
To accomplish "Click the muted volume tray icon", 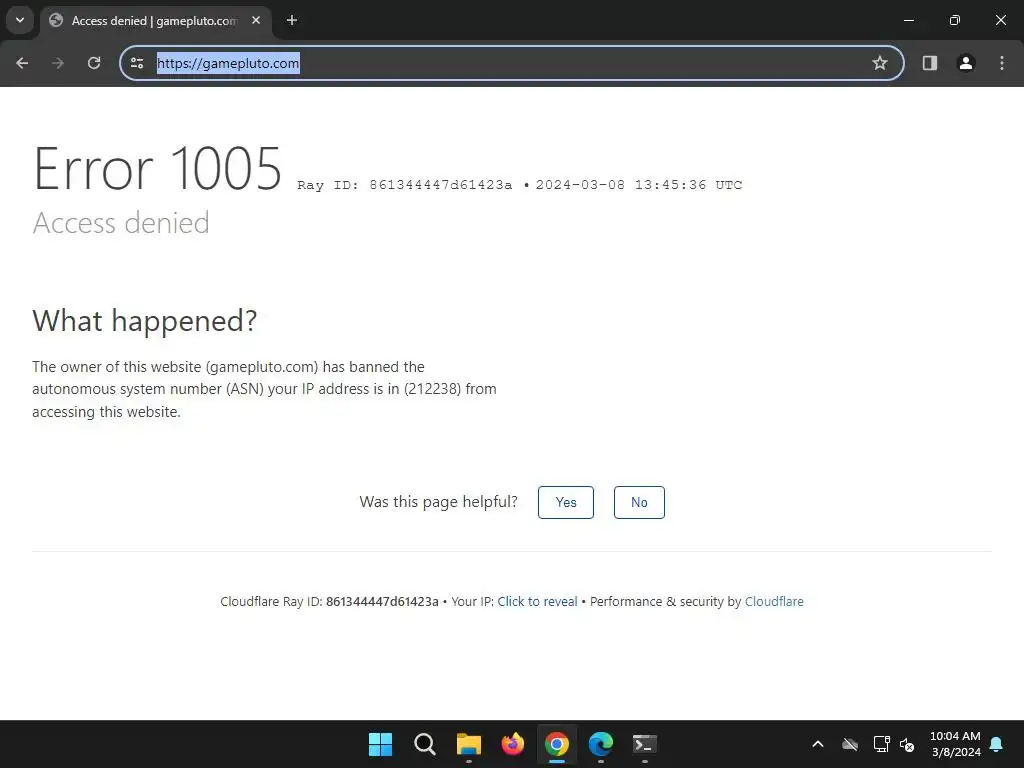I will point(906,744).
